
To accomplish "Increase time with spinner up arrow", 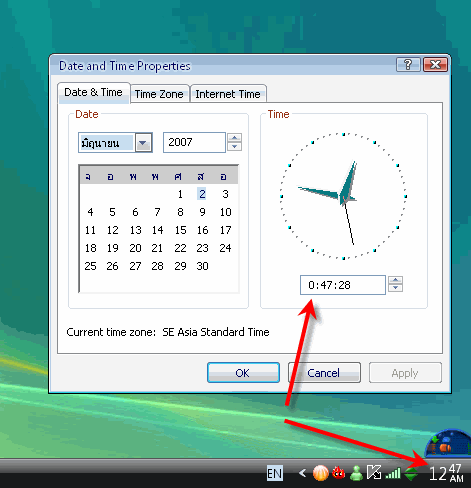I will point(395,280).
